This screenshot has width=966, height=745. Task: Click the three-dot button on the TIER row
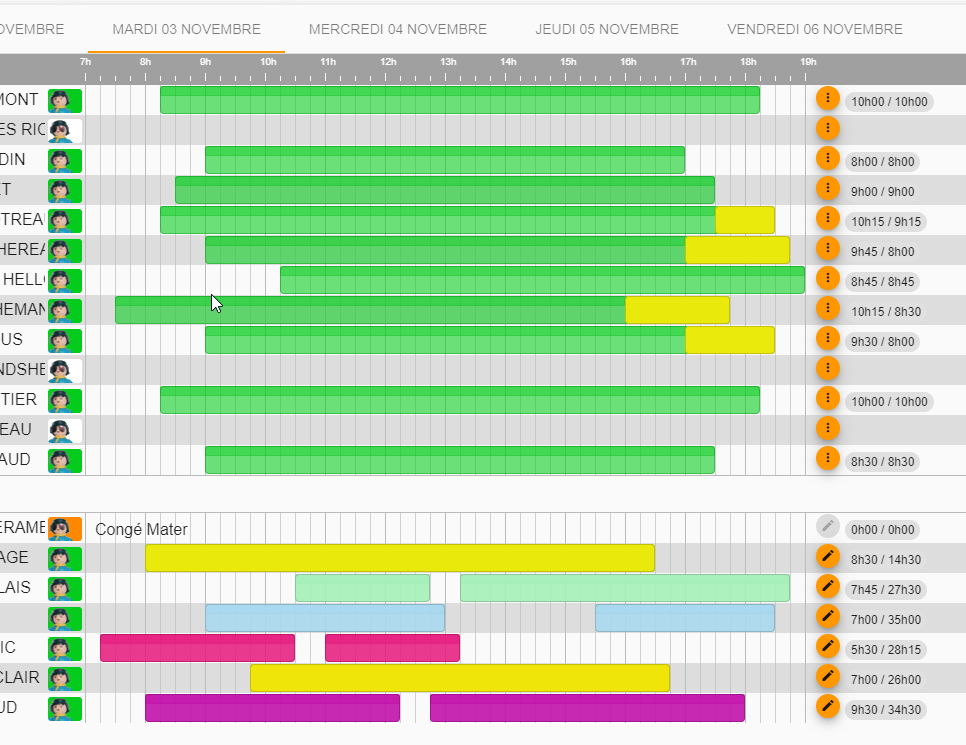[x=827, y=398]
